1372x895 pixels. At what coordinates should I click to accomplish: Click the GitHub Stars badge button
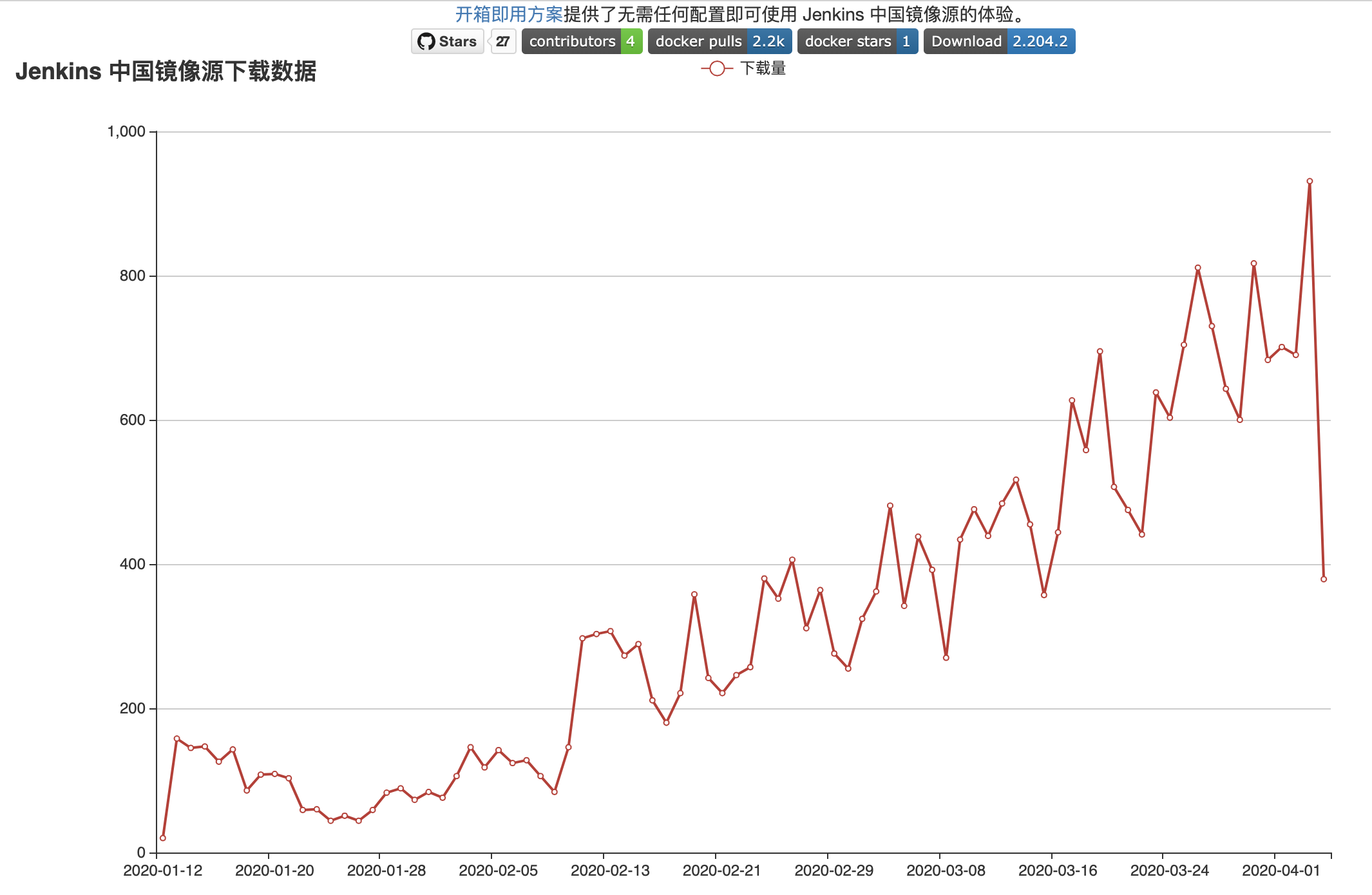point(448,41)
